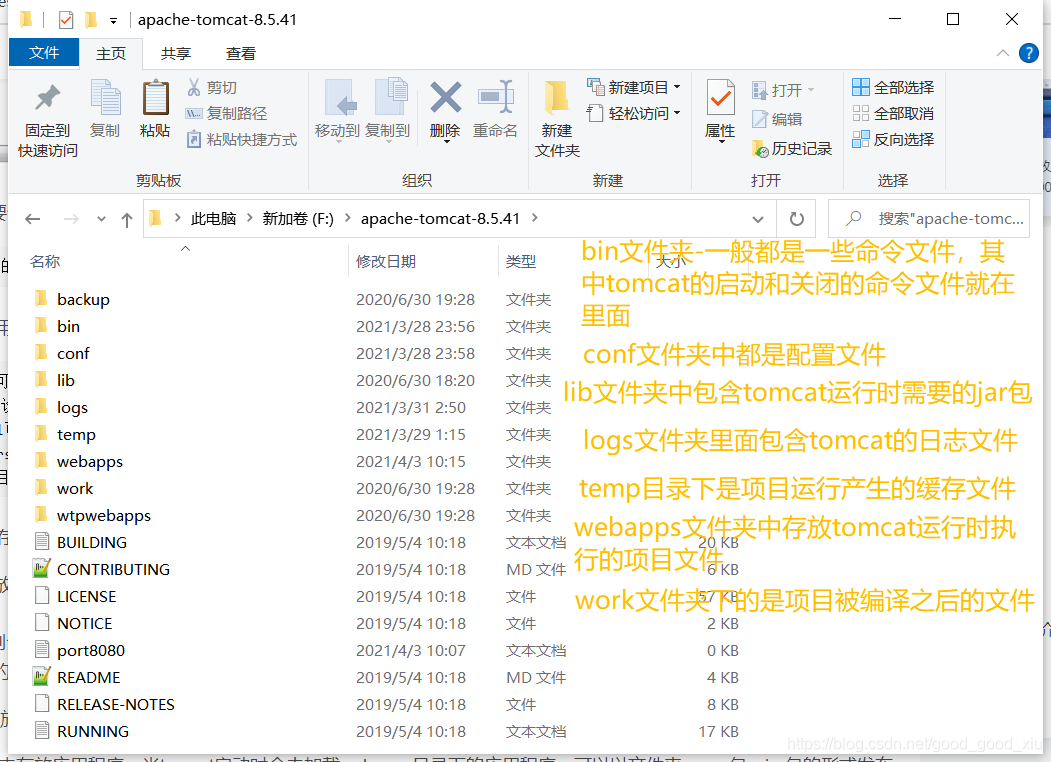Click the Refresh icon next to address bar
The height and width of the screenshot is (762, 1051).
(x=796, y=218)
